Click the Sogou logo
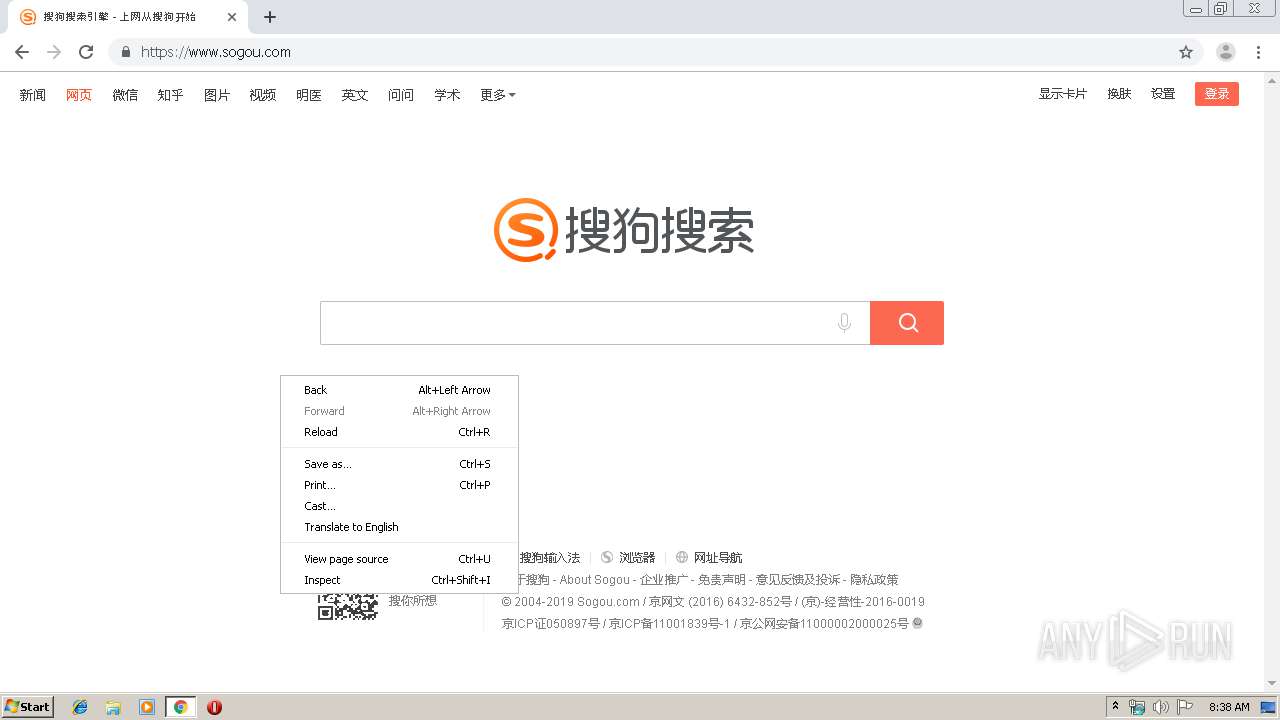This screenshot has height=720, width=1280. [x=624, y=230]
